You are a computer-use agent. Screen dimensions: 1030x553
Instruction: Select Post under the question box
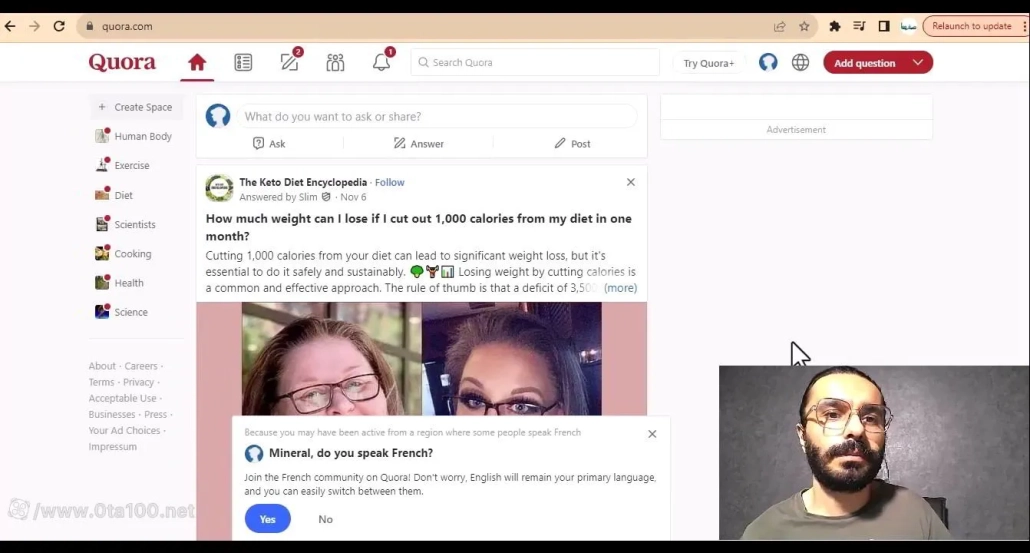(x=572, y=143)
